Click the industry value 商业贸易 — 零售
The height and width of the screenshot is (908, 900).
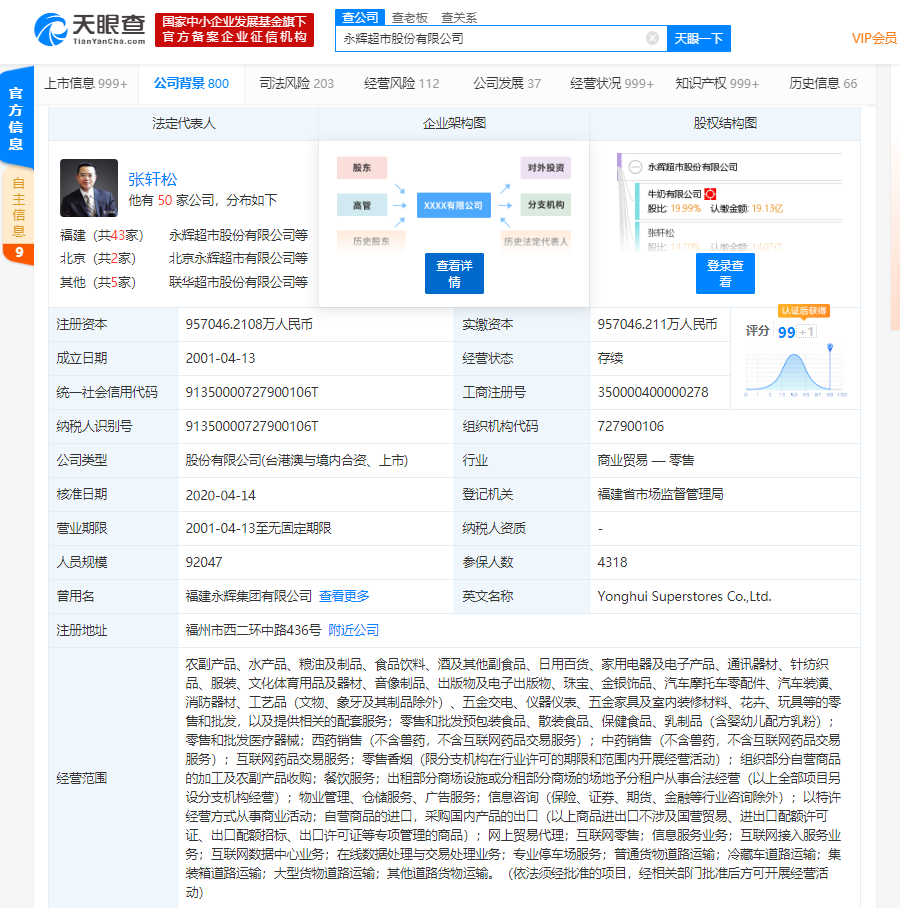[x=646, y=460]
